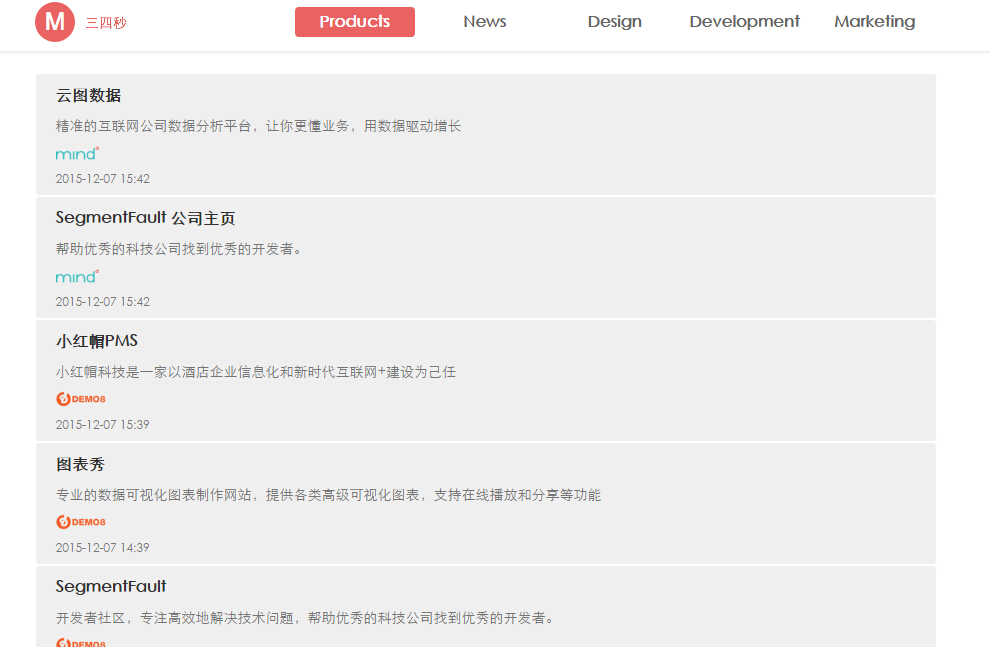Open the Products tab
This screenshot has height=647, width=990.
354,22
